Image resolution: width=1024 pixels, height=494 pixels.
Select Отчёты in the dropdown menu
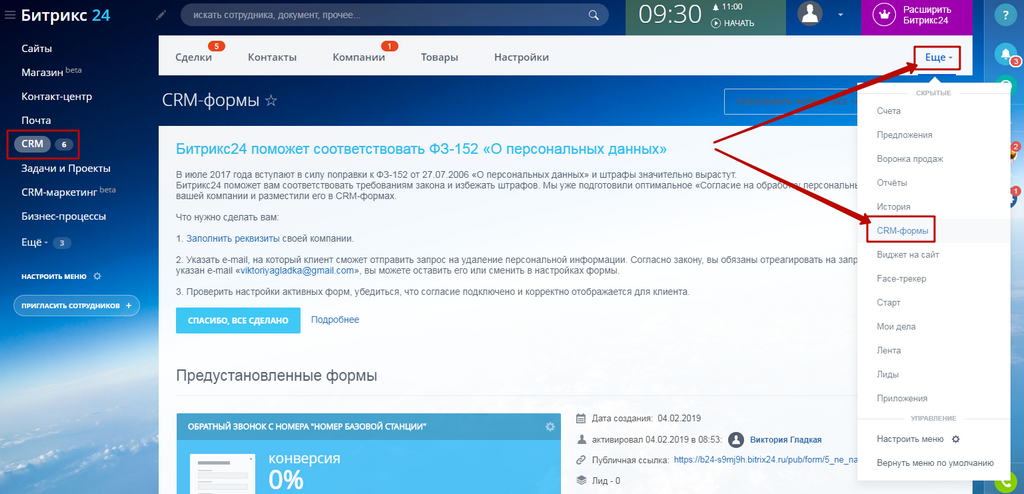(x=891, y=183)
